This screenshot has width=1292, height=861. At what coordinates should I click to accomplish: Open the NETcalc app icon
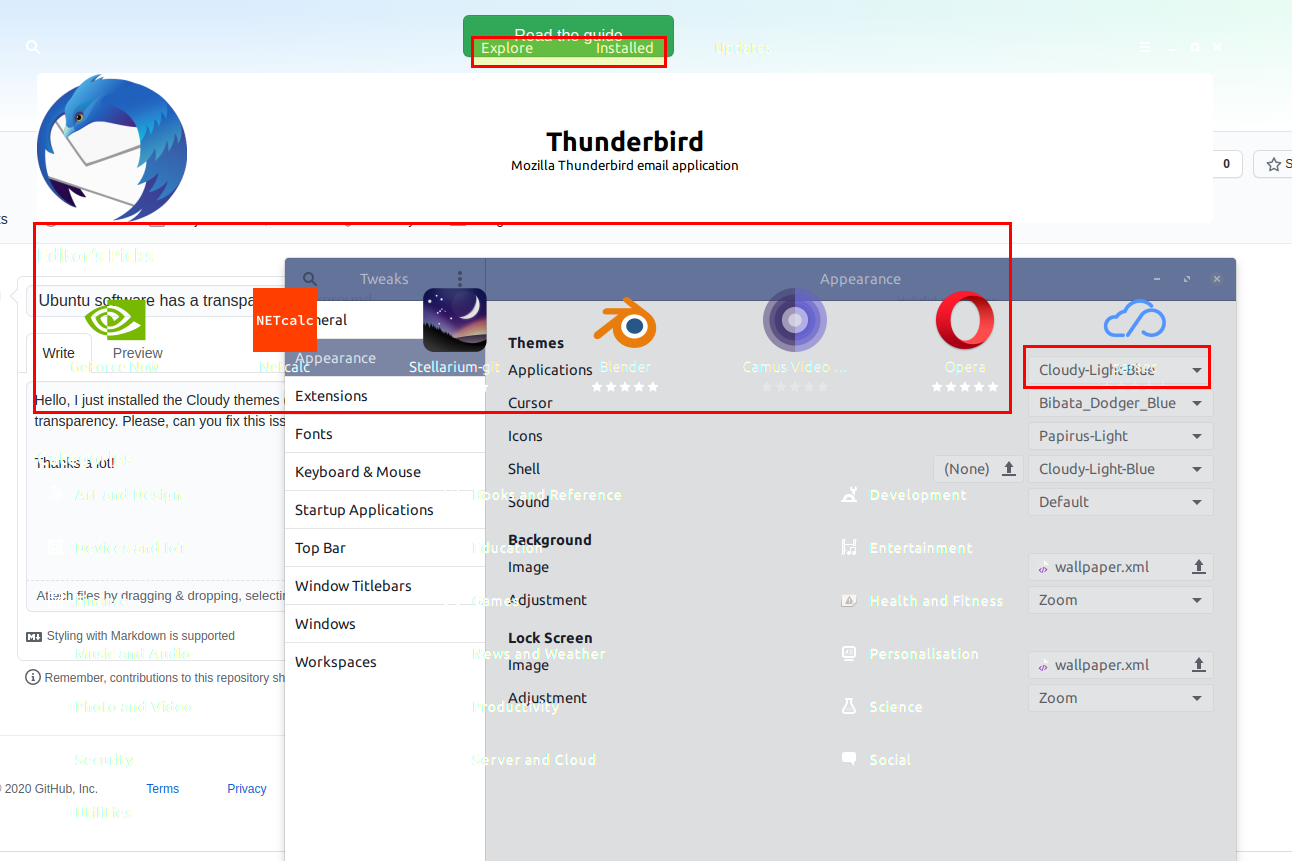pyautogui.click(x=285, y=320)
